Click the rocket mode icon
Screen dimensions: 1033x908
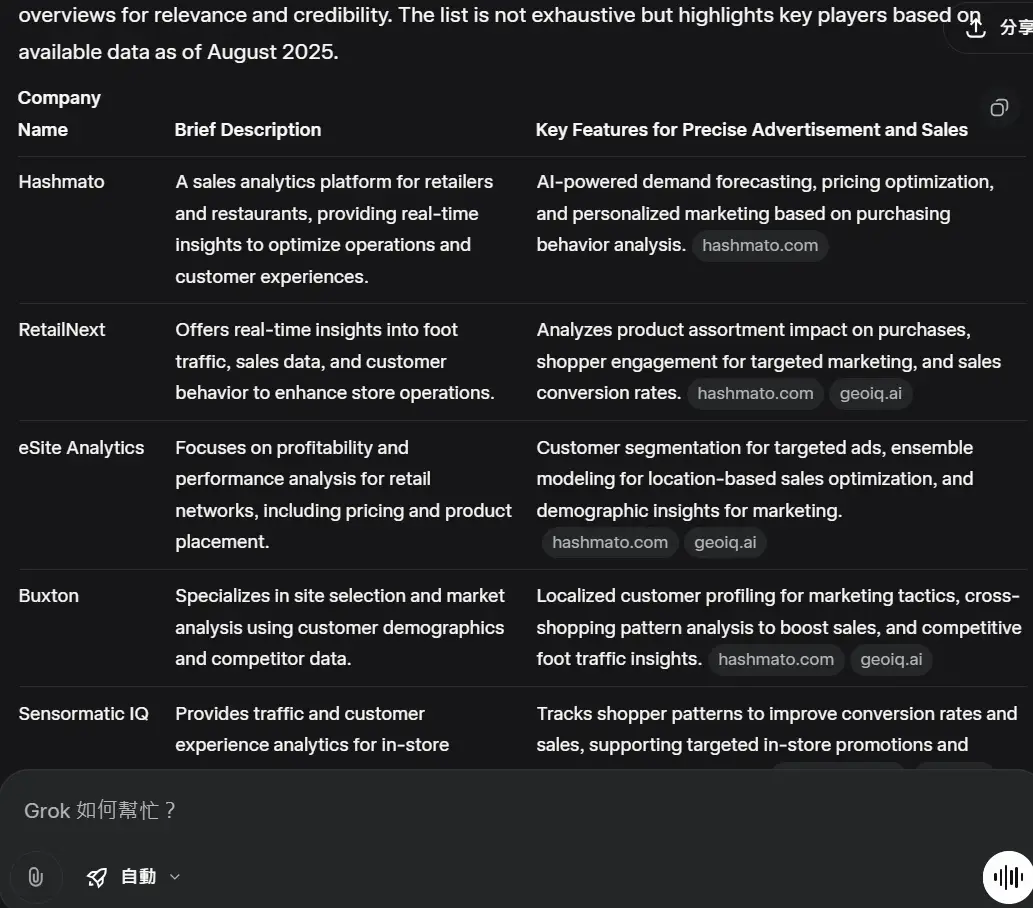tap(97, 877)
